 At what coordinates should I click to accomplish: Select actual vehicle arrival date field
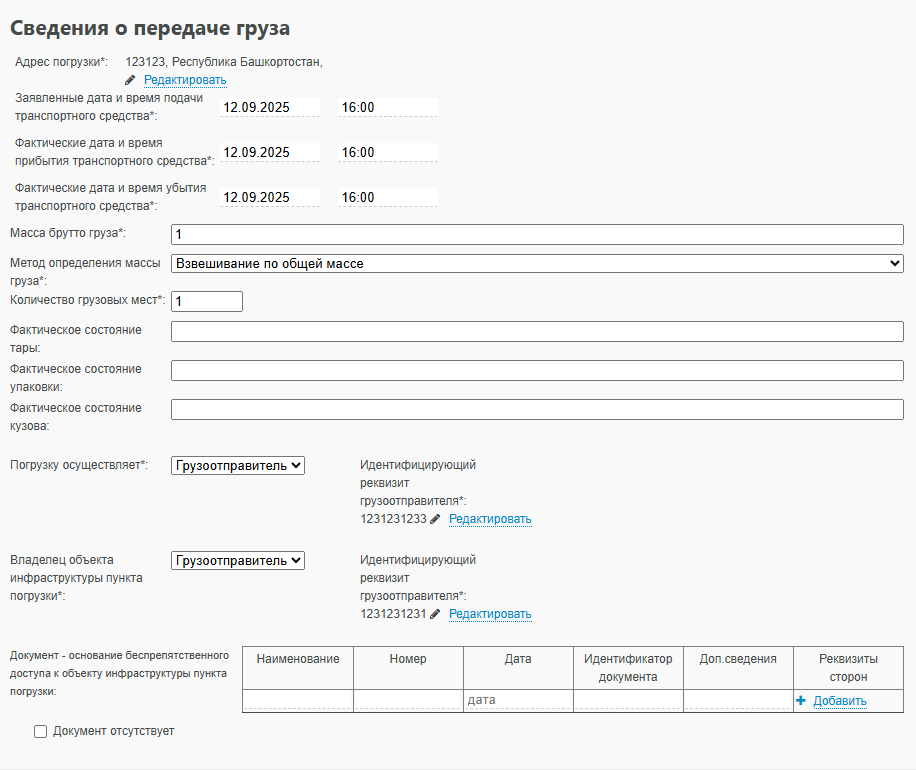270,152
